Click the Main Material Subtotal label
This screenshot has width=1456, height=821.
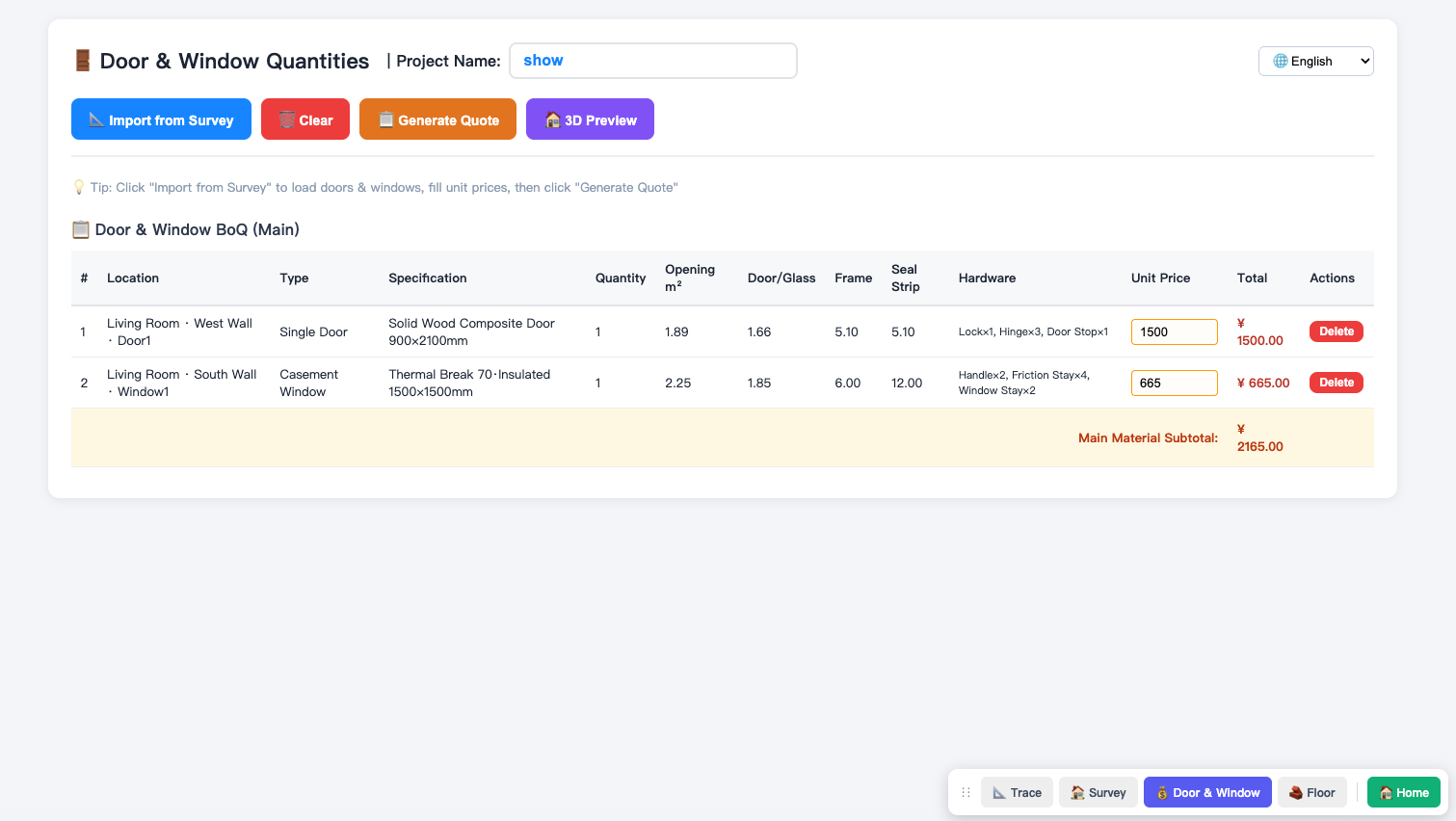[1148, 437]
